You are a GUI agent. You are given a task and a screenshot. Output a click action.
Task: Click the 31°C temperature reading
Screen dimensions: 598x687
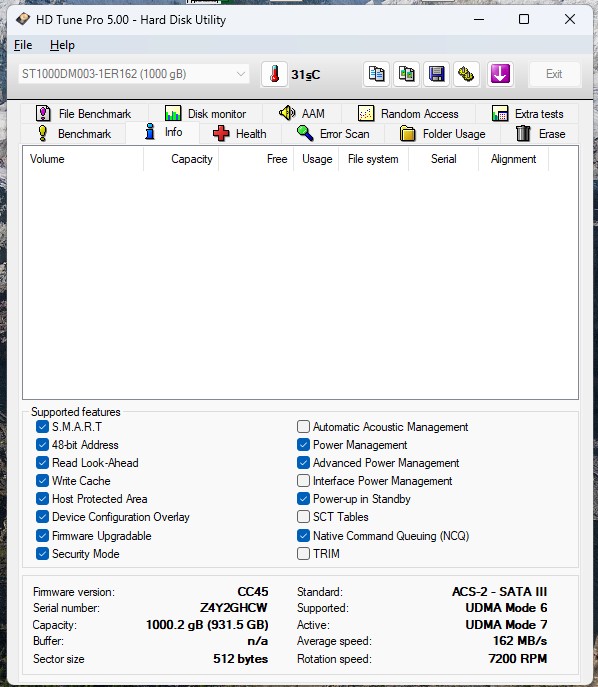point(306,75)
